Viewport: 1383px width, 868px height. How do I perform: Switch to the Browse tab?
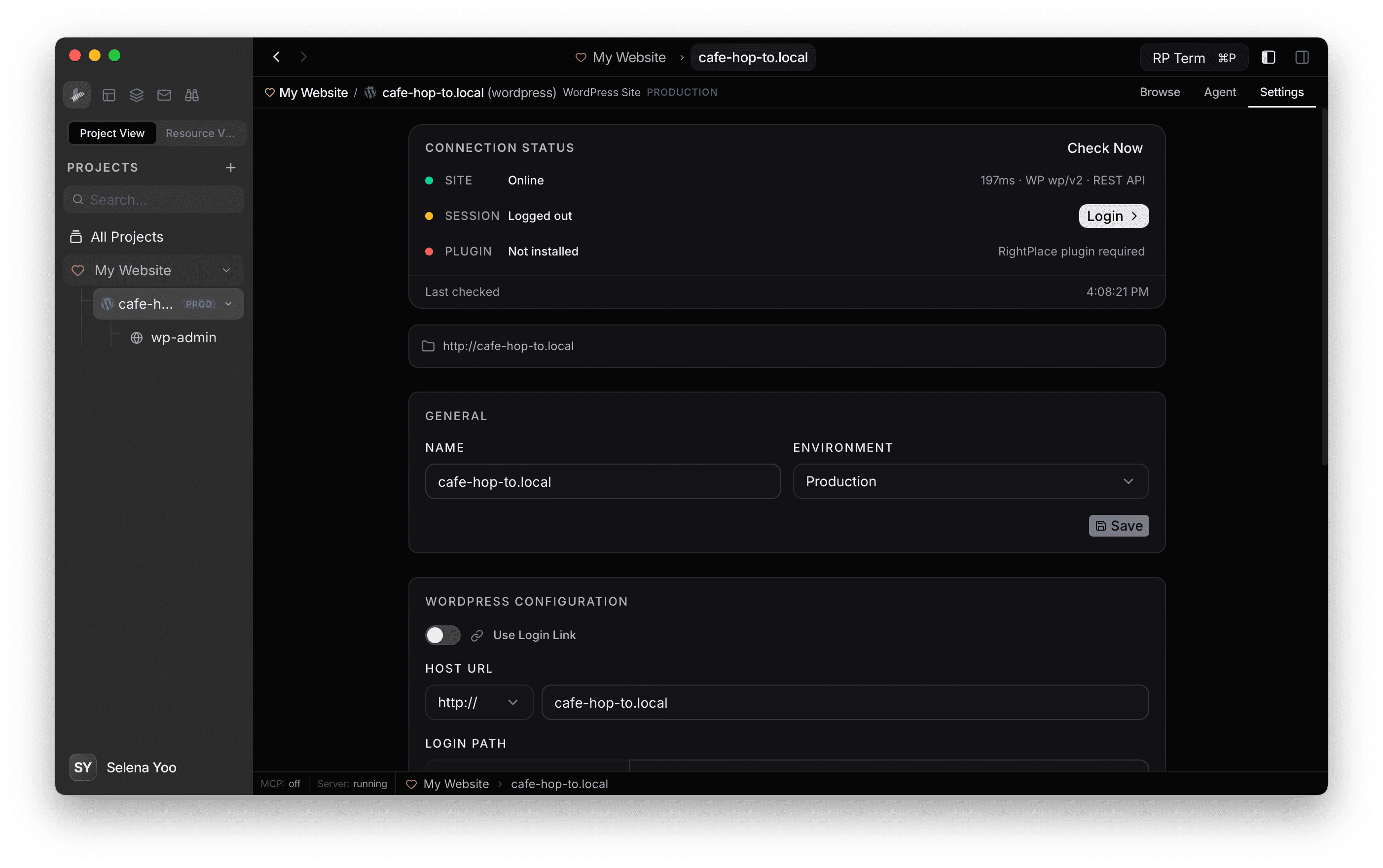[1159, 92]
